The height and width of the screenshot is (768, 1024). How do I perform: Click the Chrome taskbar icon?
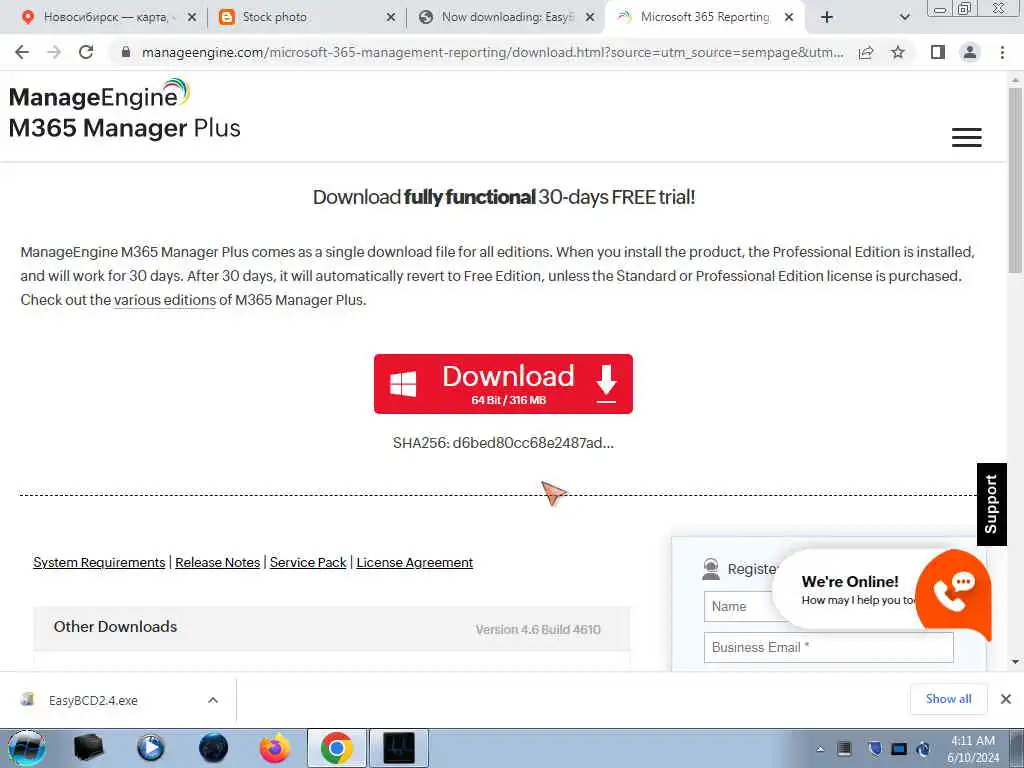coord(337,748)
